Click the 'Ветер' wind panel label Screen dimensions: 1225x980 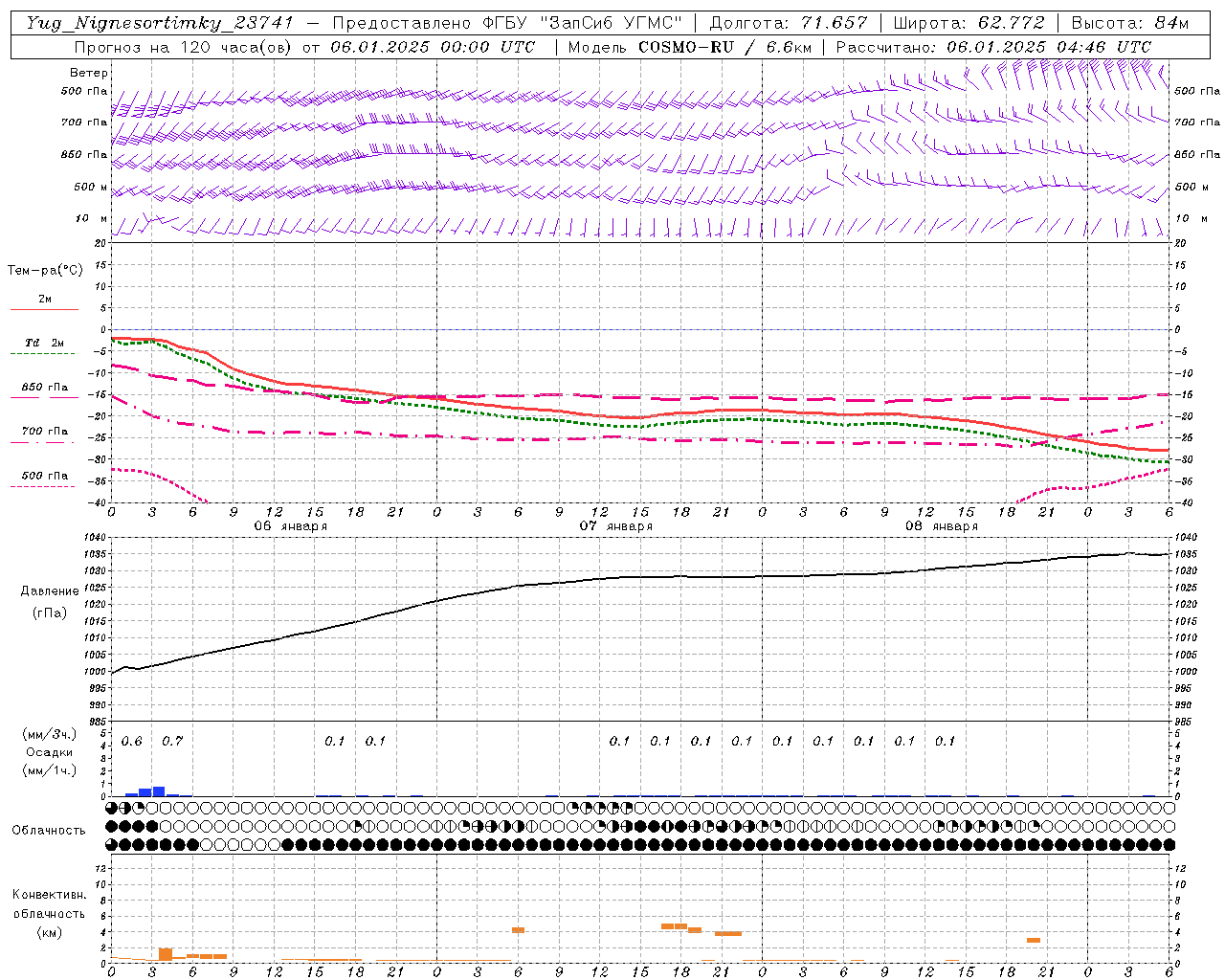89,73
